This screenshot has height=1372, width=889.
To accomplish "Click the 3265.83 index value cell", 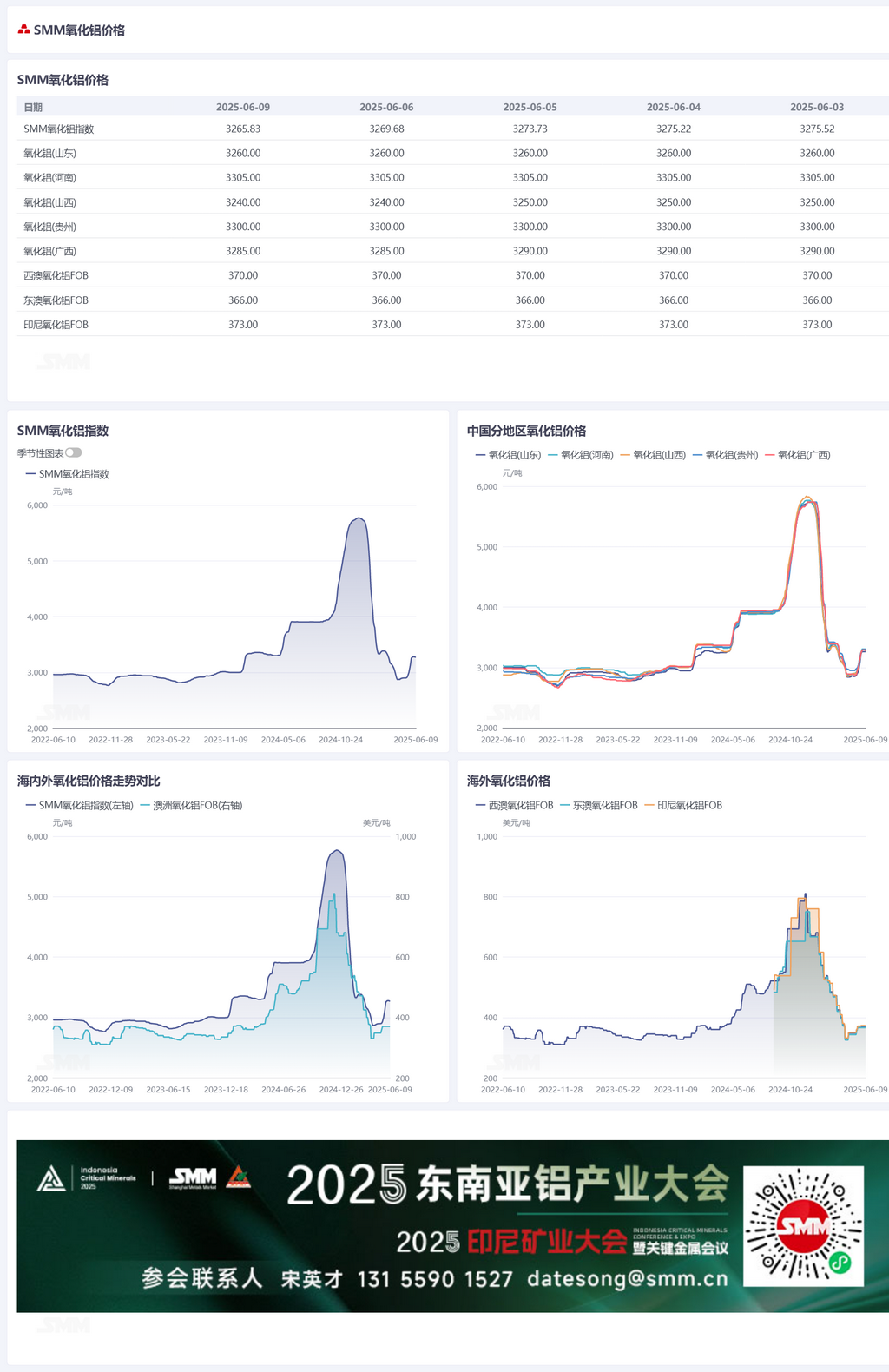I will [x=243, y=129].
